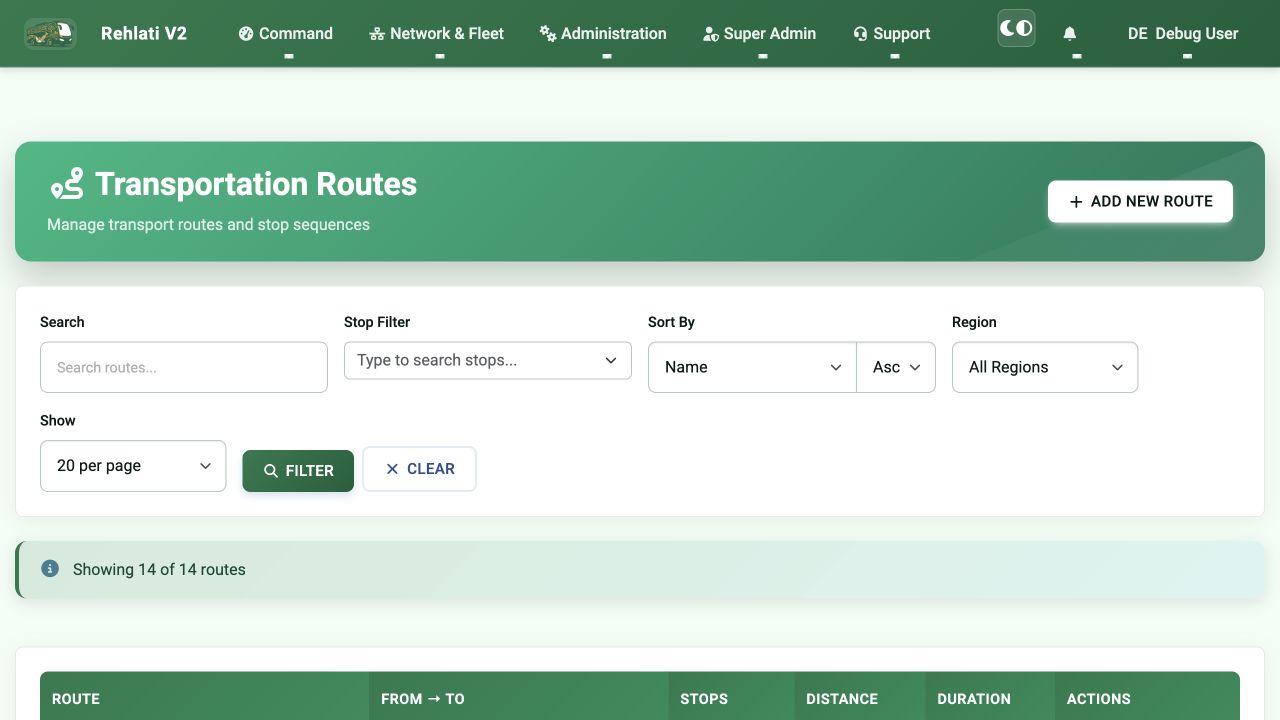Viewport: 1280px width, 720px height.
Task: Click the Transportation Routes heading icon
Action: point(67,184)
